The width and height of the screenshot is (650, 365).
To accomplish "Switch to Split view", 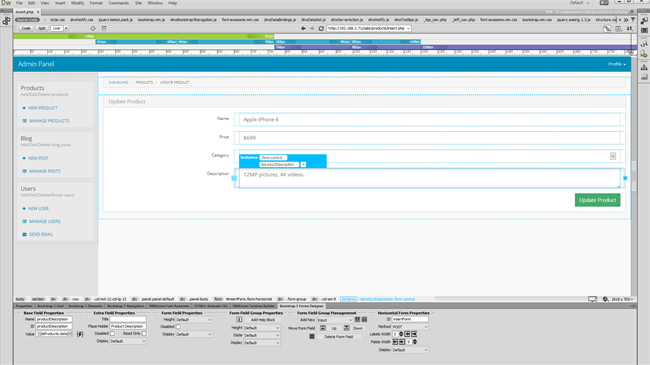I will [42, 28].
